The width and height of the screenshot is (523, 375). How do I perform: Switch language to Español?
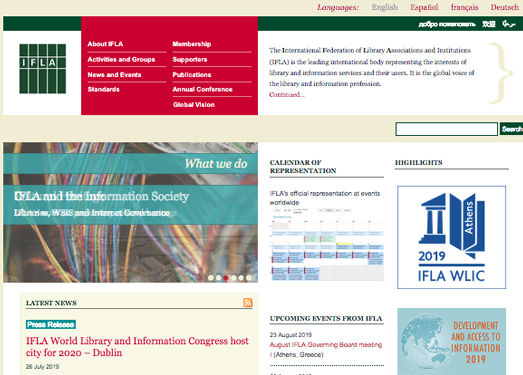[424, 7]
